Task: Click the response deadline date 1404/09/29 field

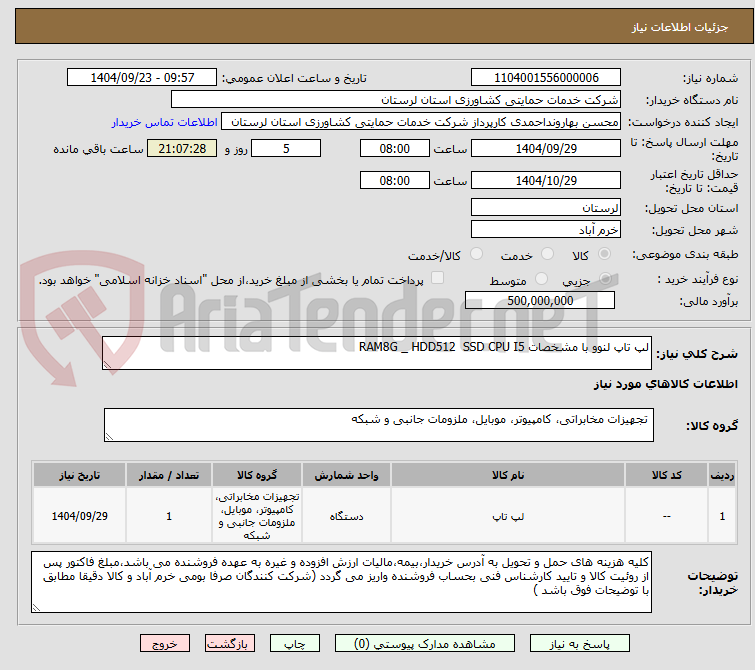Action: tap(546, 148)
